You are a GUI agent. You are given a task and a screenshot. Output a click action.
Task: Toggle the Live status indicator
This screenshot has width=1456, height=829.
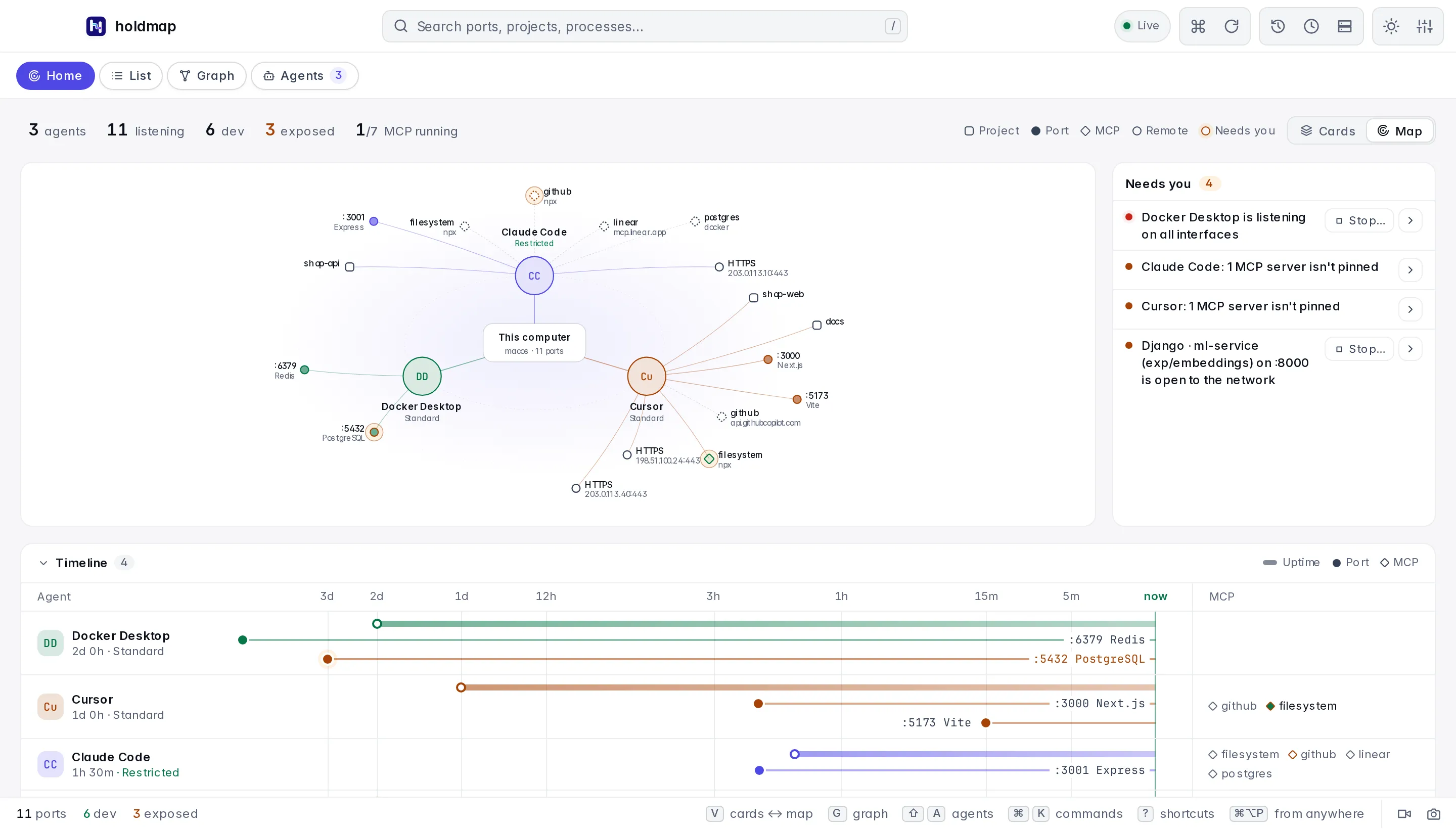(1142, 26)
